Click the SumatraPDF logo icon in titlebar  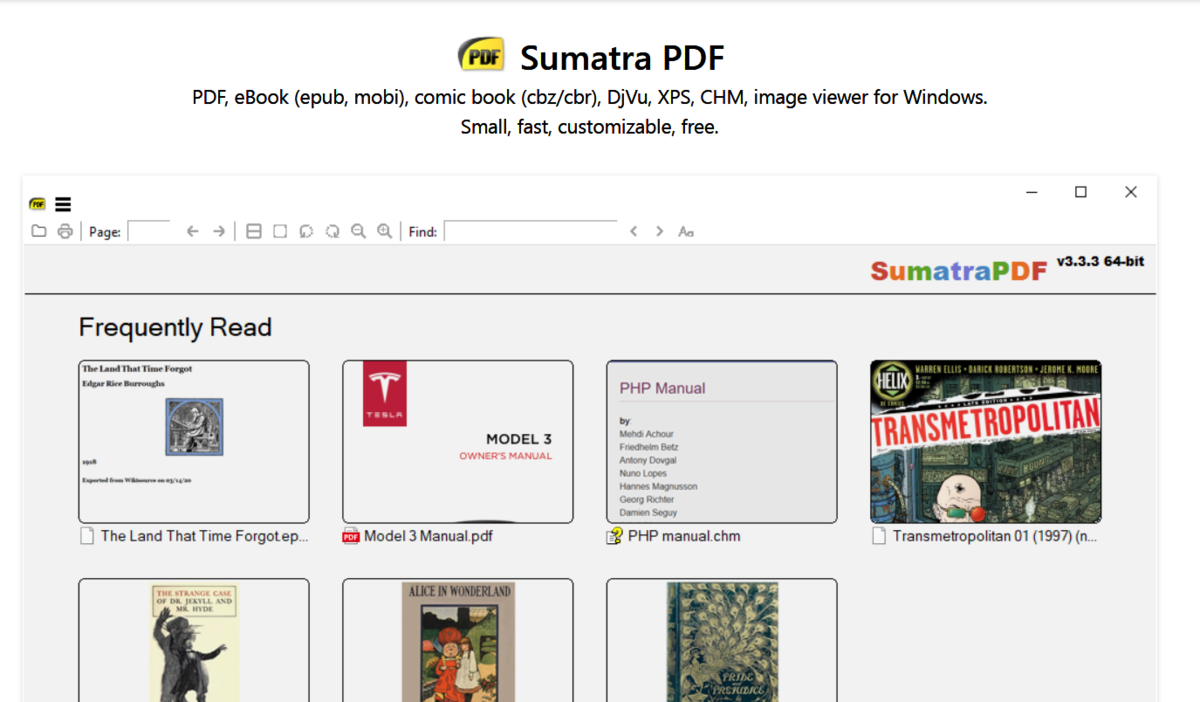(37, 203)
